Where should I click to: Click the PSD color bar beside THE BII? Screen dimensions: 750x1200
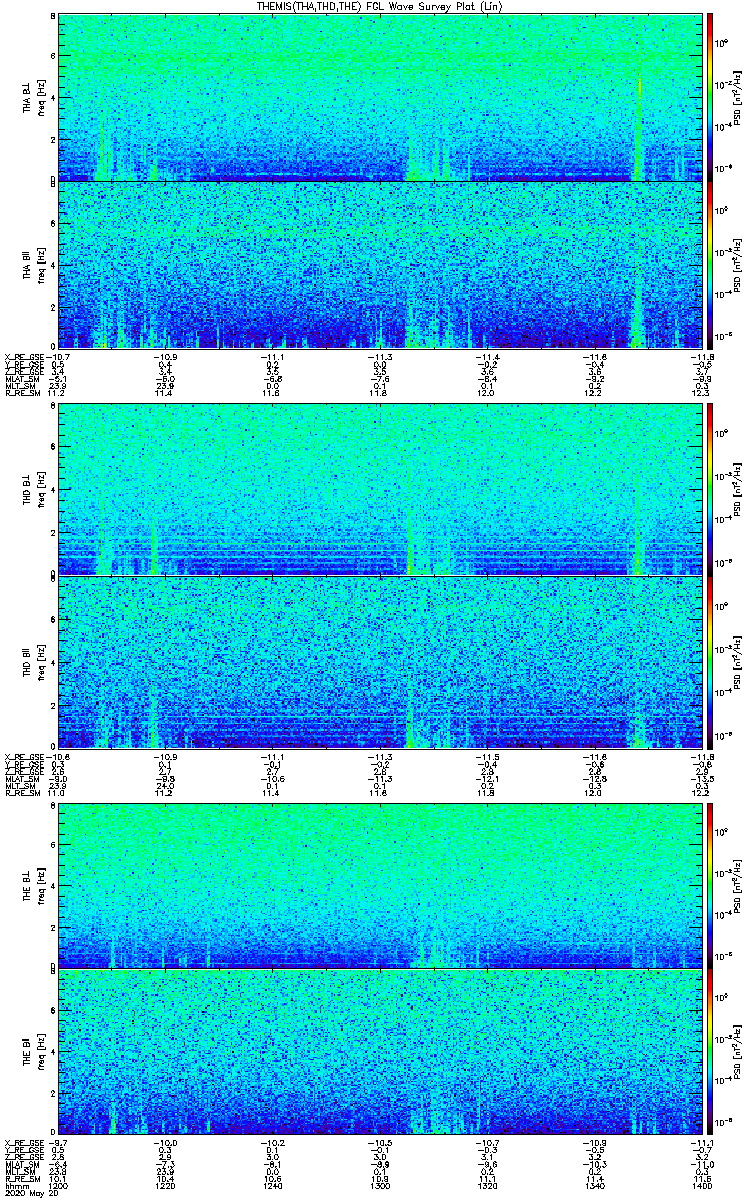tap(710, 1052)
